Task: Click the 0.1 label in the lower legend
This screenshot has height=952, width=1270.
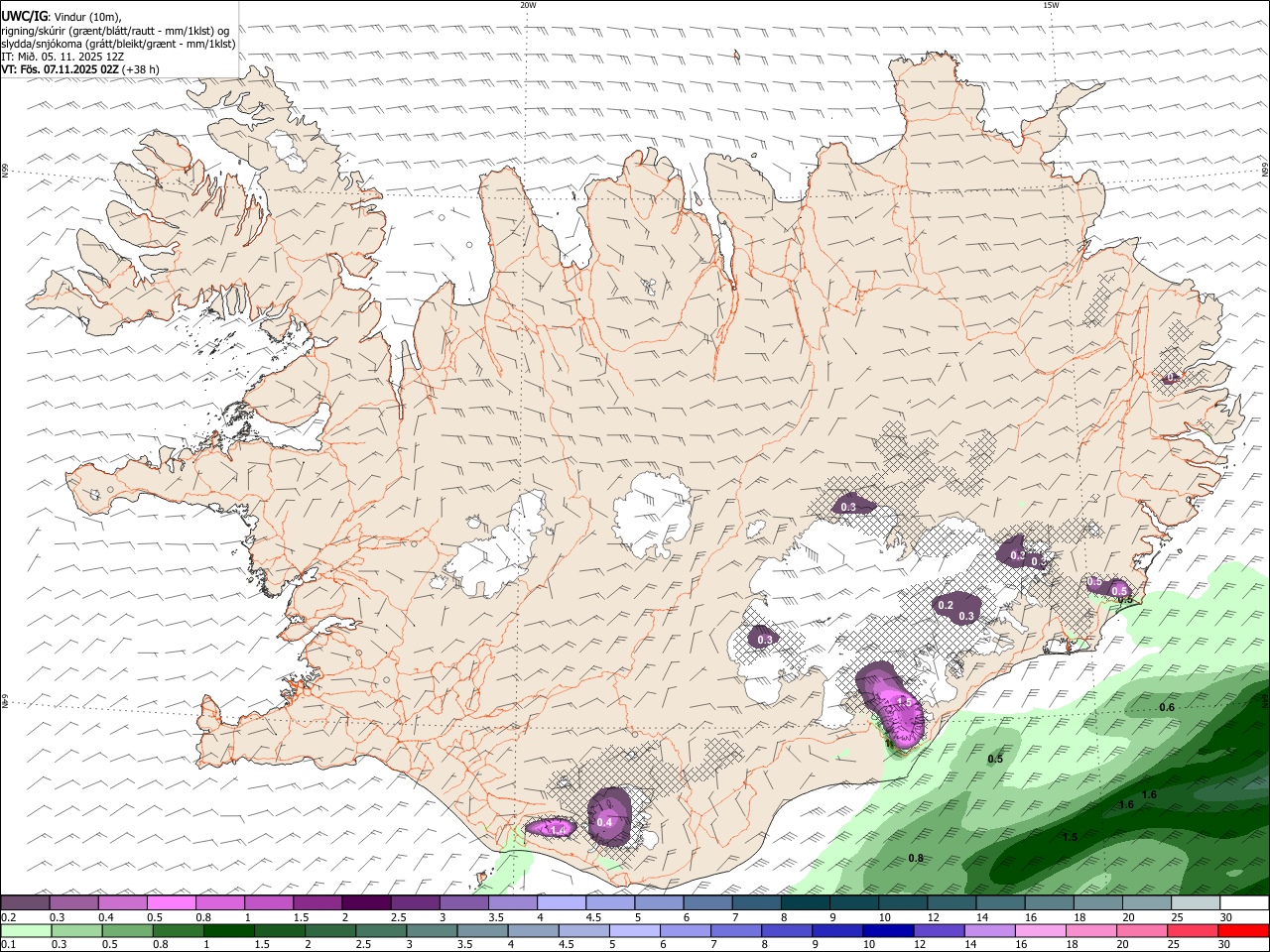Action: coord(9,944)
